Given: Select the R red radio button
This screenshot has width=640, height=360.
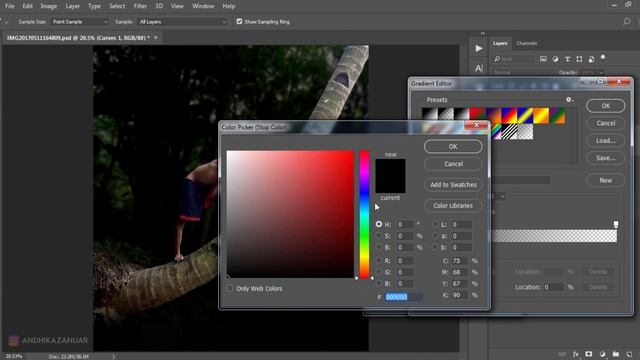Looking at the screenshot, I should (x=379, y=260).
